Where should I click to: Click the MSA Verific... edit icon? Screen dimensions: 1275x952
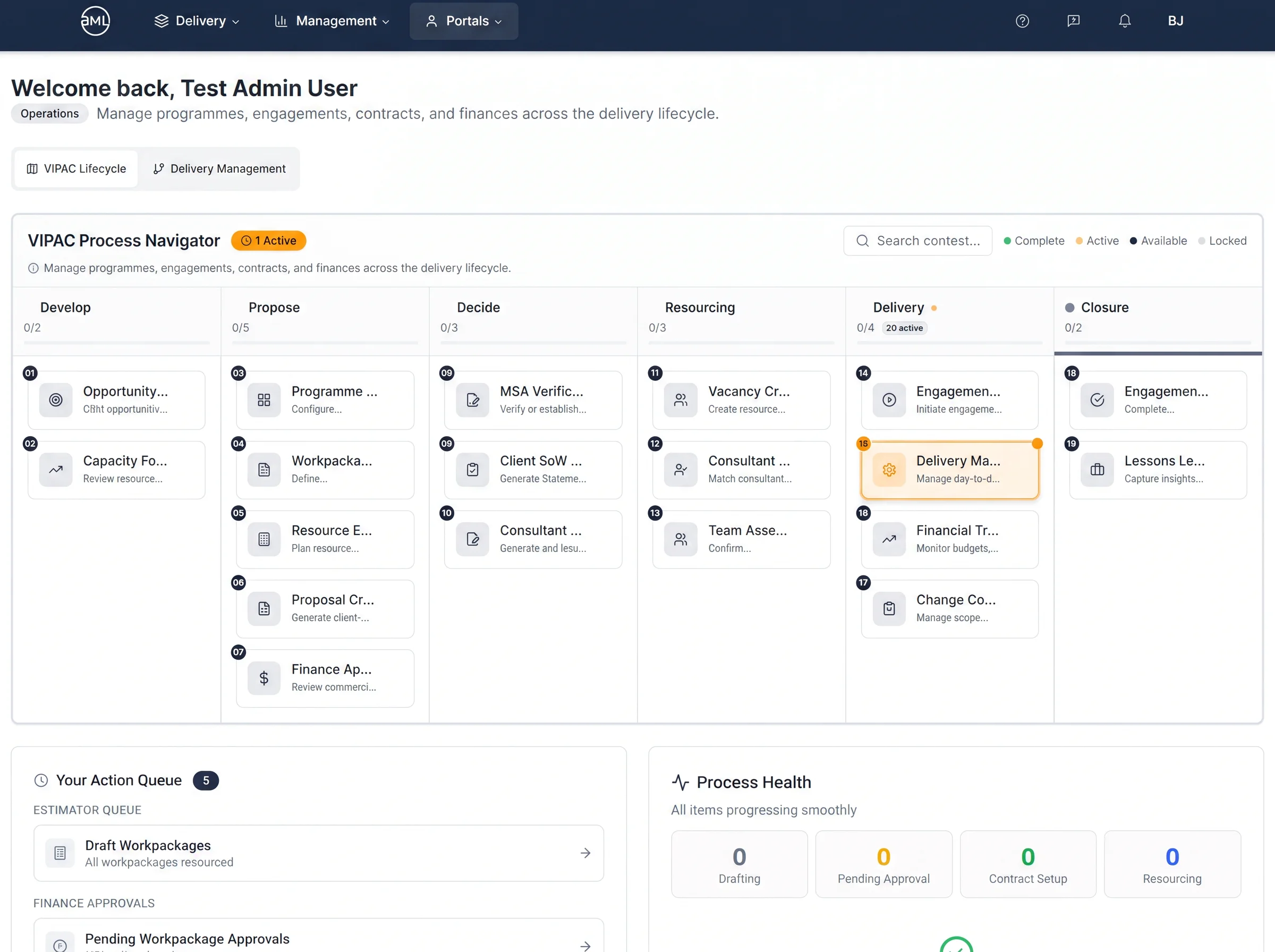472,400
